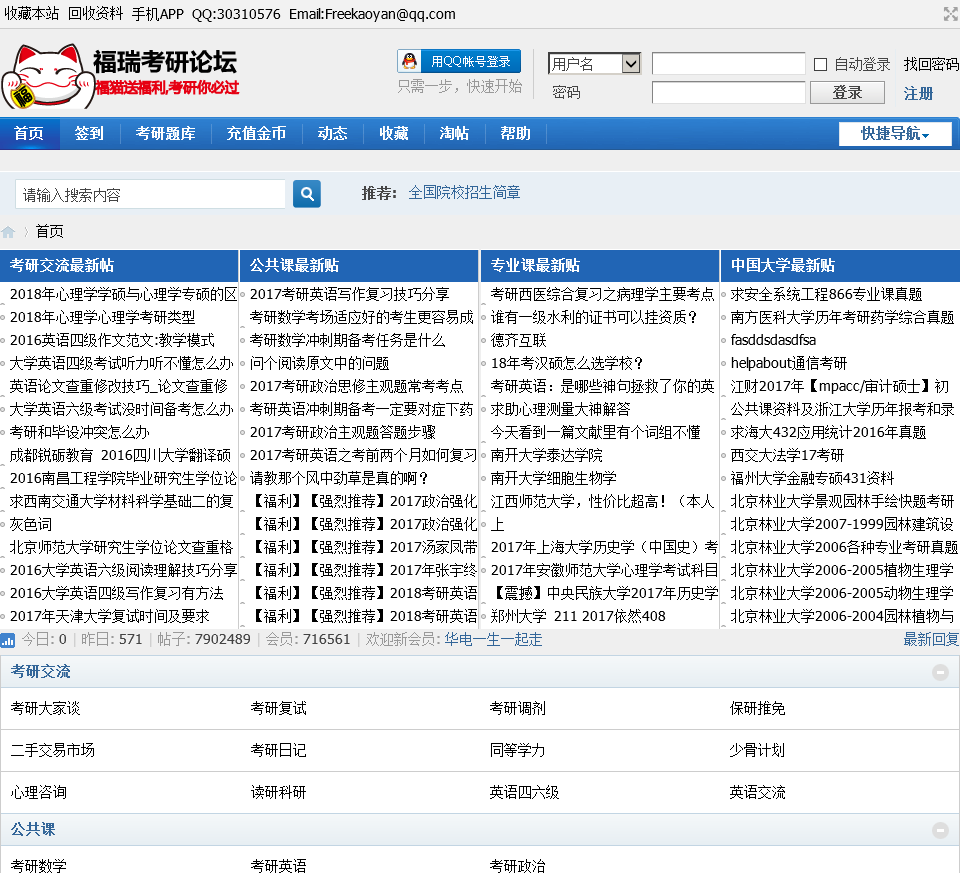Click the home icon in breadcrumb
Viewport: 960px width, 873px height.
pyautogui.click(x=9, y=232)
